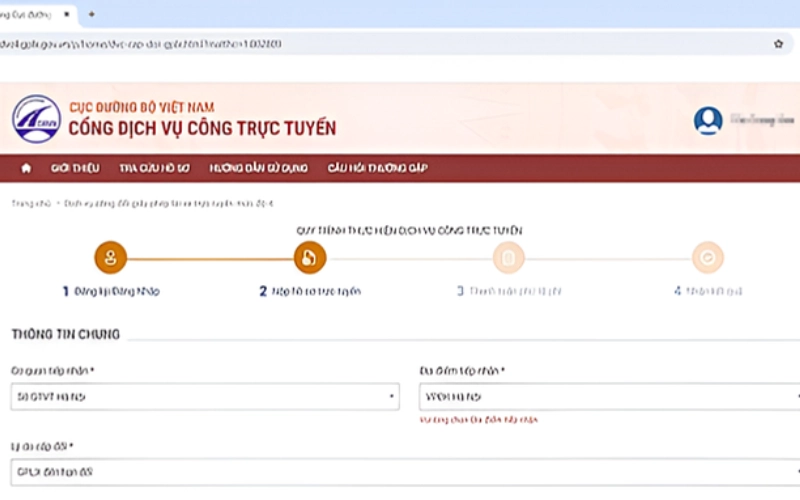The width and height of the screenshot is (800, 500).
Task: Open the 'Câu hỏi thường gặp' menu item
Action: click(377, 168)
